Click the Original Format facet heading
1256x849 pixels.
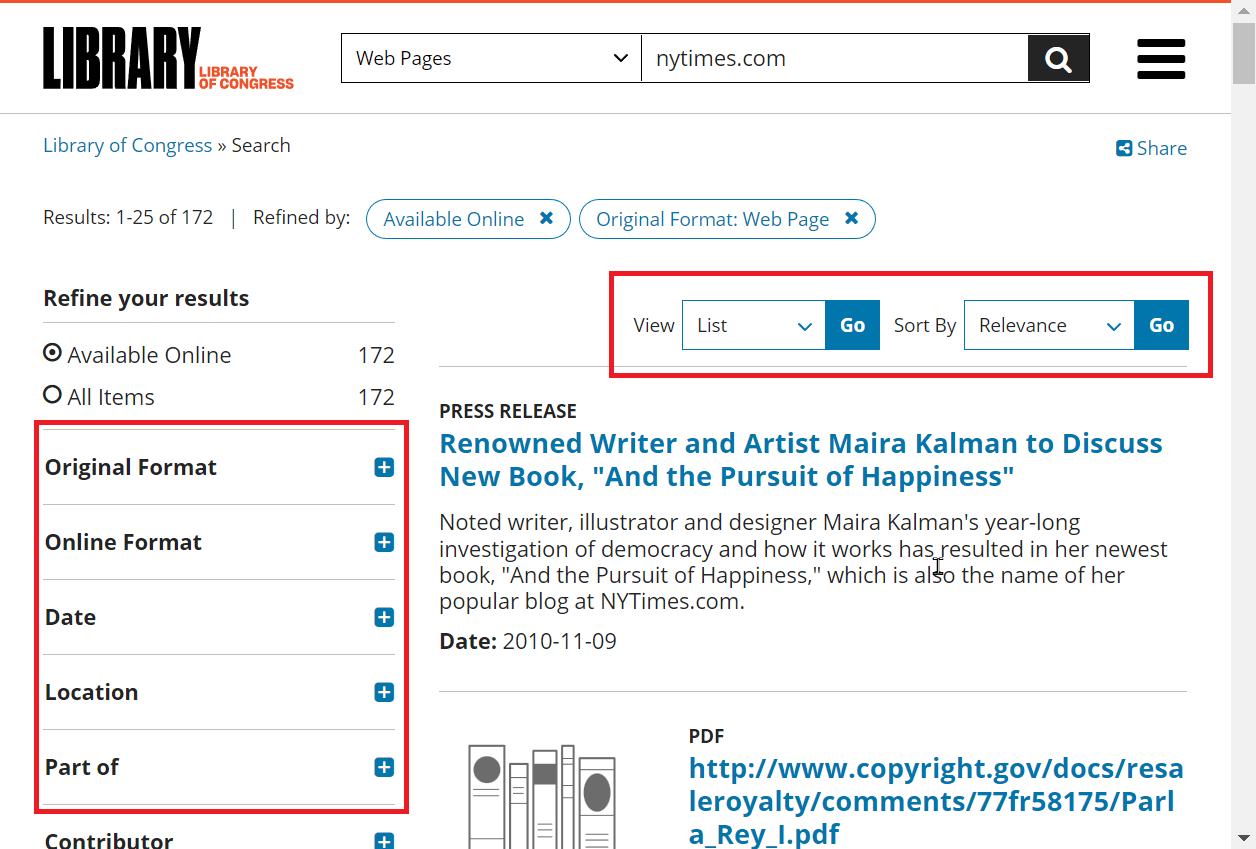pos(131,467)
